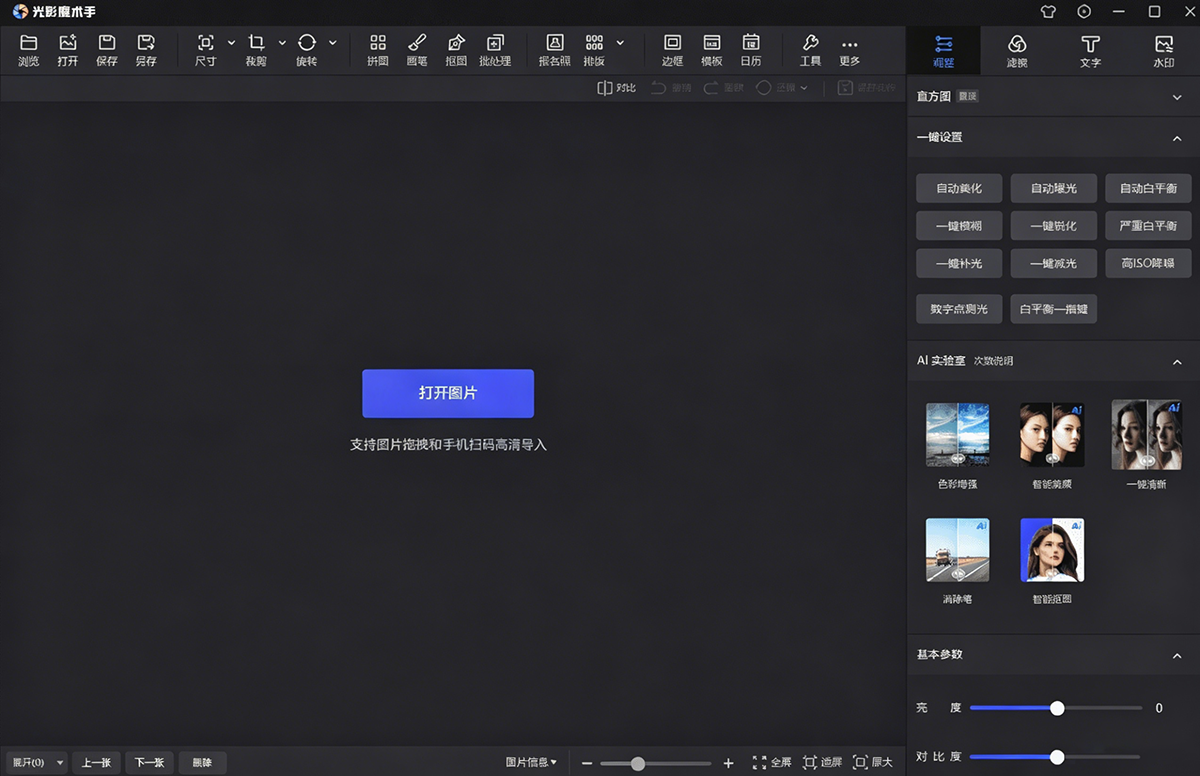Viewport: 1200px width, 776px height.
Task: Expand the 旋转 dropdown arrow
Action: coord(333,43)
